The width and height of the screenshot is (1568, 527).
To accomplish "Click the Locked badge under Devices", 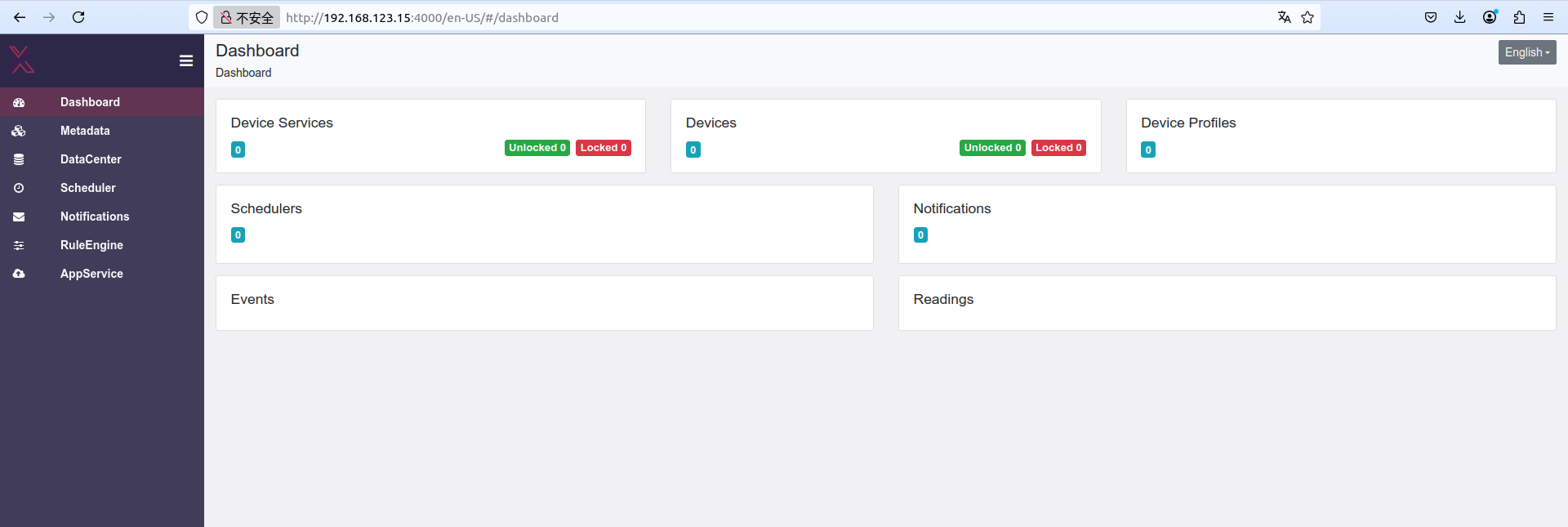I will click(1058, 148).
